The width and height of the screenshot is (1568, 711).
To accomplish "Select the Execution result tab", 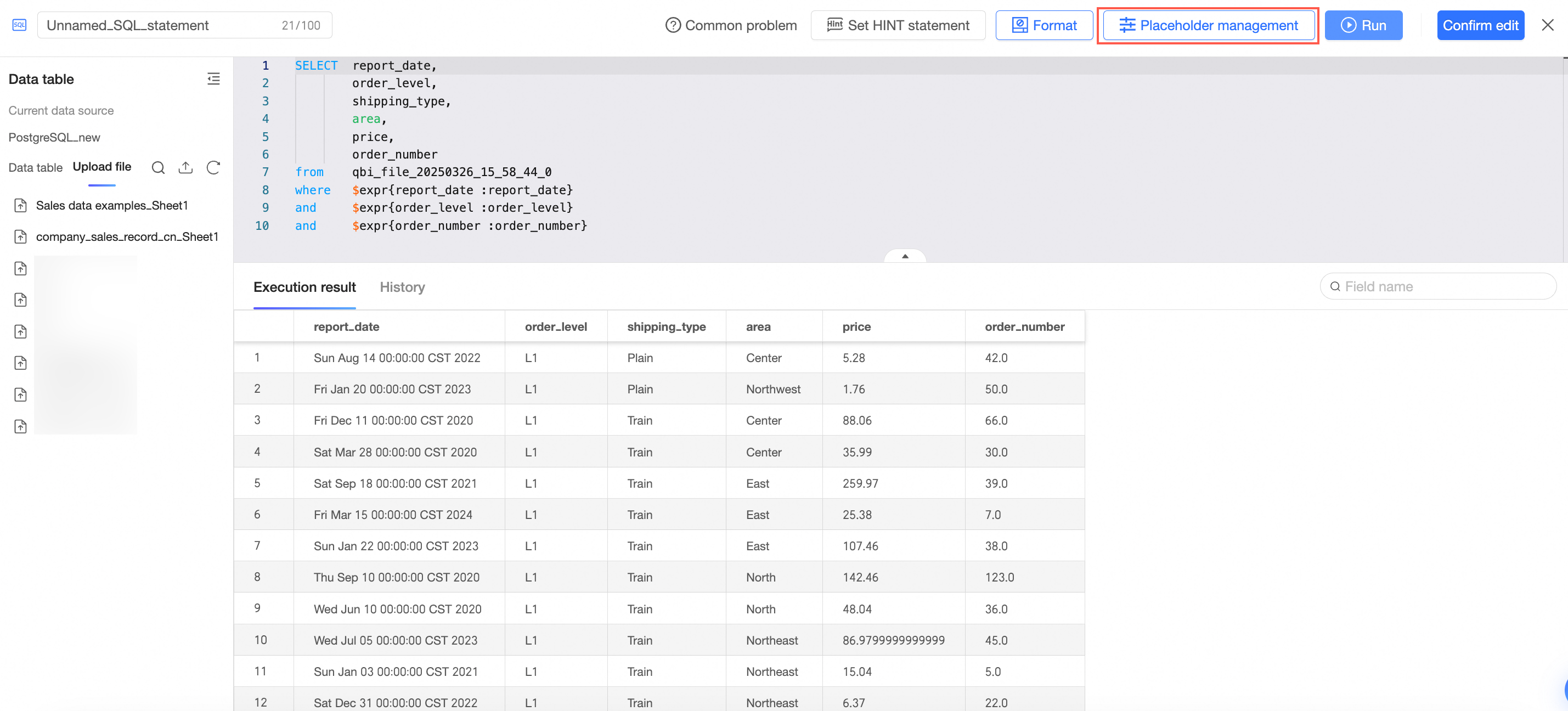I will click(304, 287).
